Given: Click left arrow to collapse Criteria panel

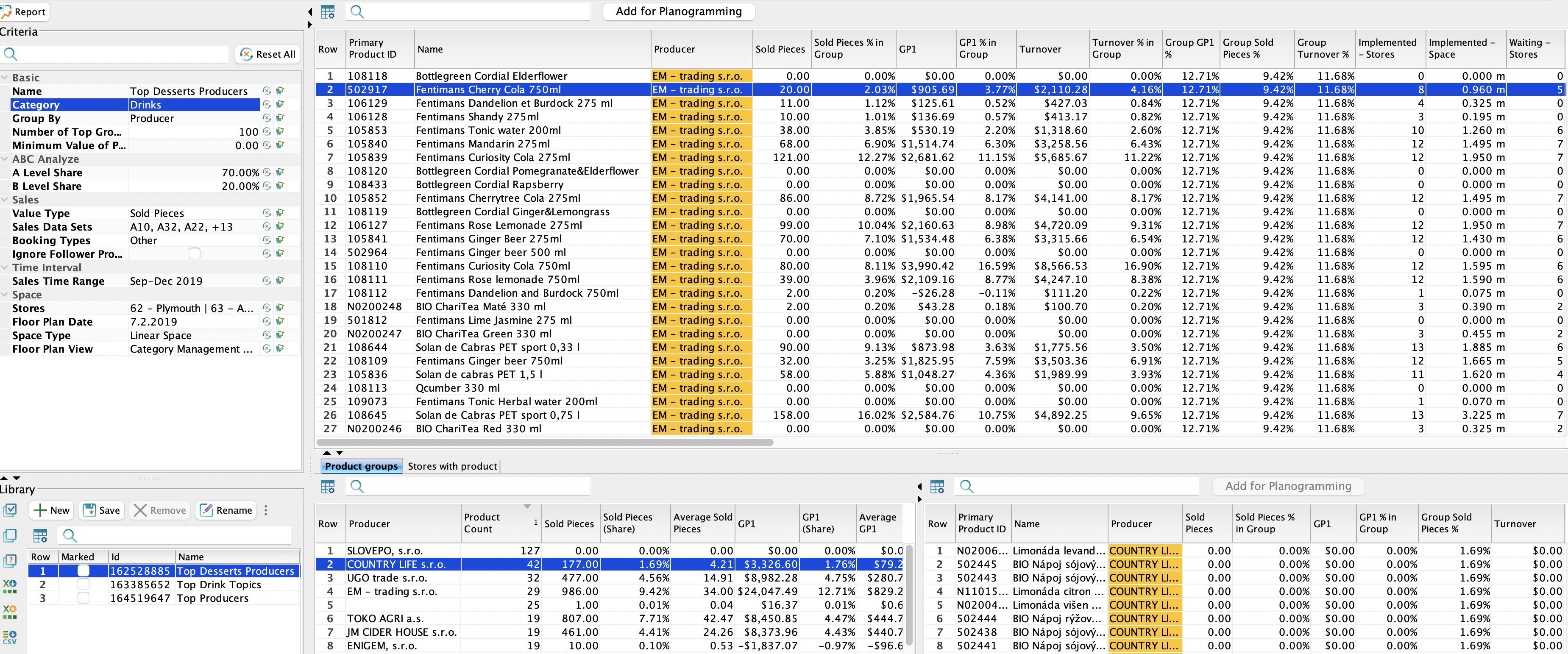Looking at the screenshot, I should [x=310, y=11].
